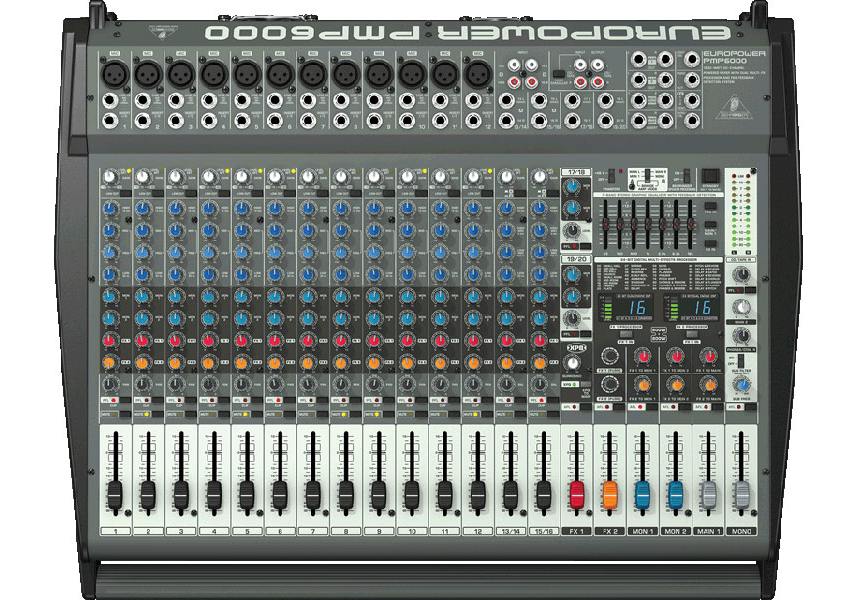Flip the bridge amp mode switch

[x=647, y=175]
